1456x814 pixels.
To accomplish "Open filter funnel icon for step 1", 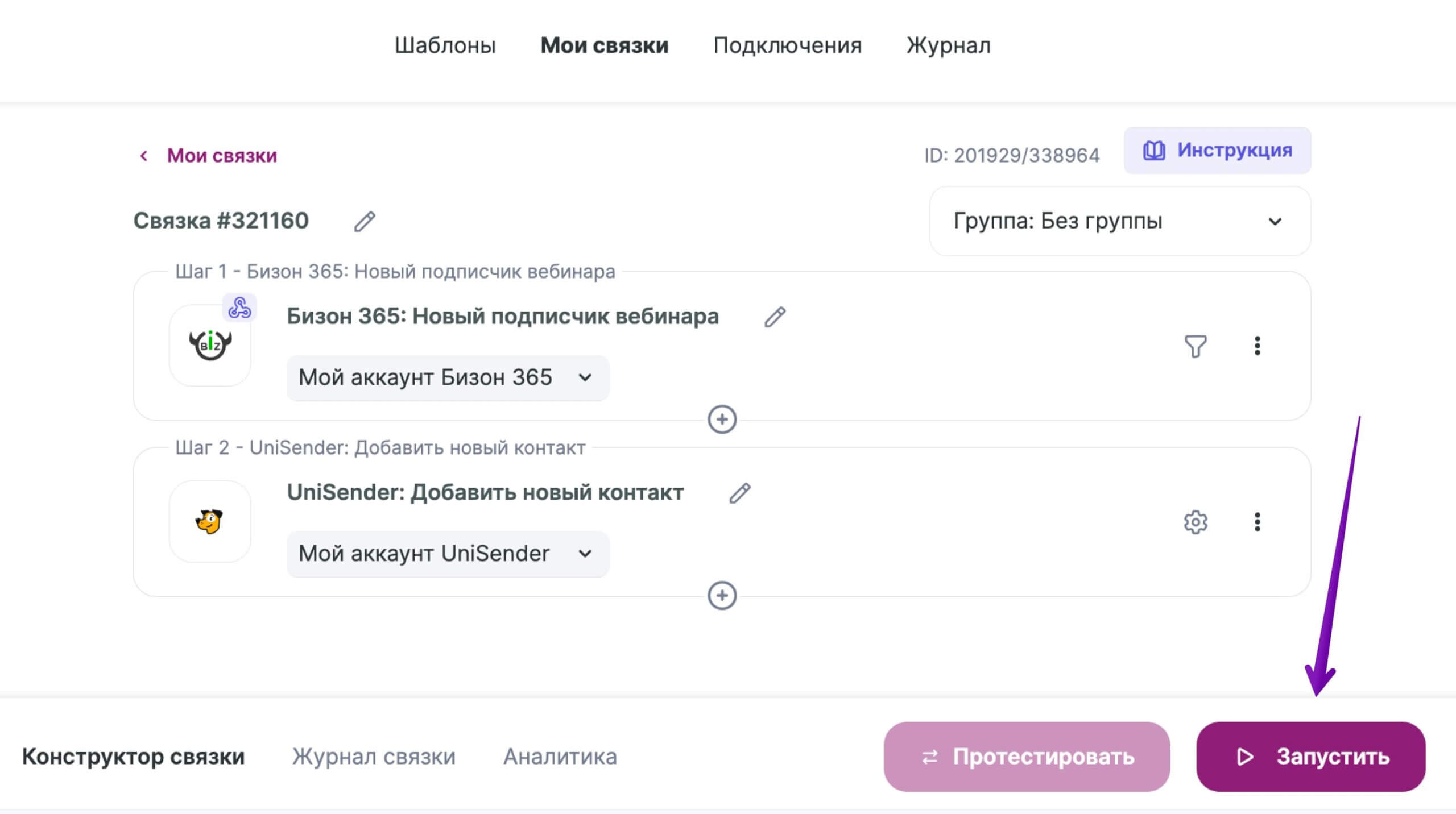I will tap(1196, 346).
